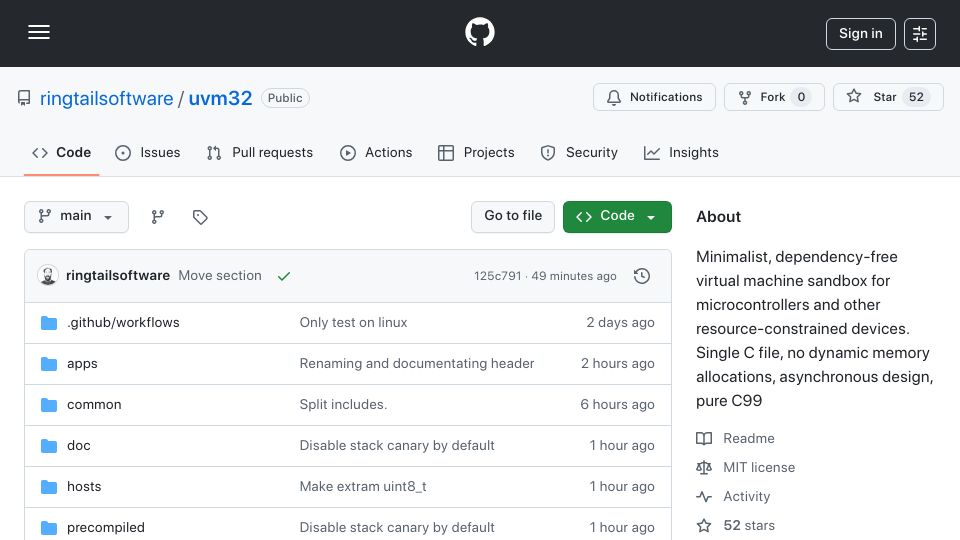Click the Go to file button

512,217
